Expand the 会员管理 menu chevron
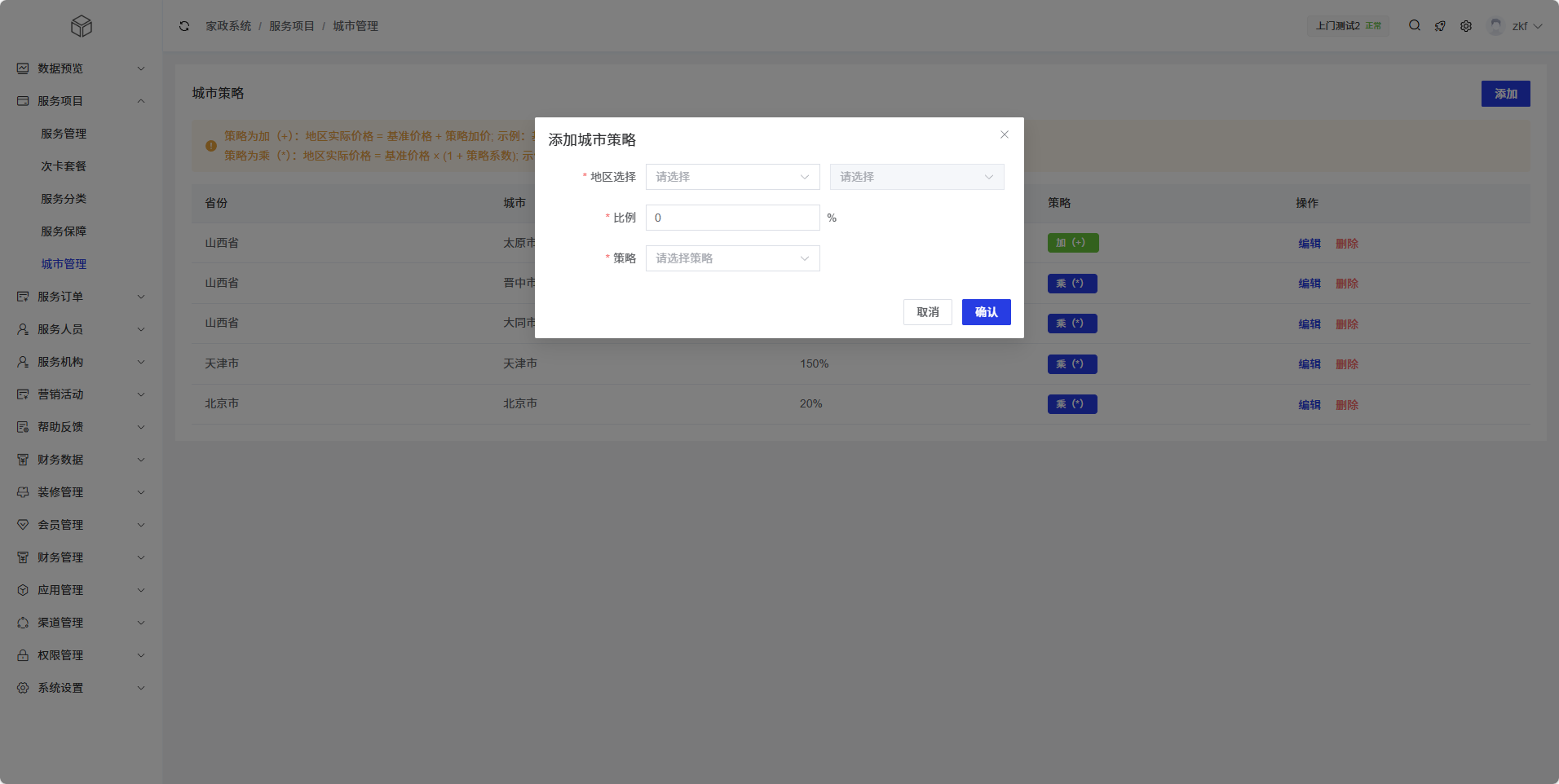The width and height of the screenshot is (1559, 784). tap(141, 525)
